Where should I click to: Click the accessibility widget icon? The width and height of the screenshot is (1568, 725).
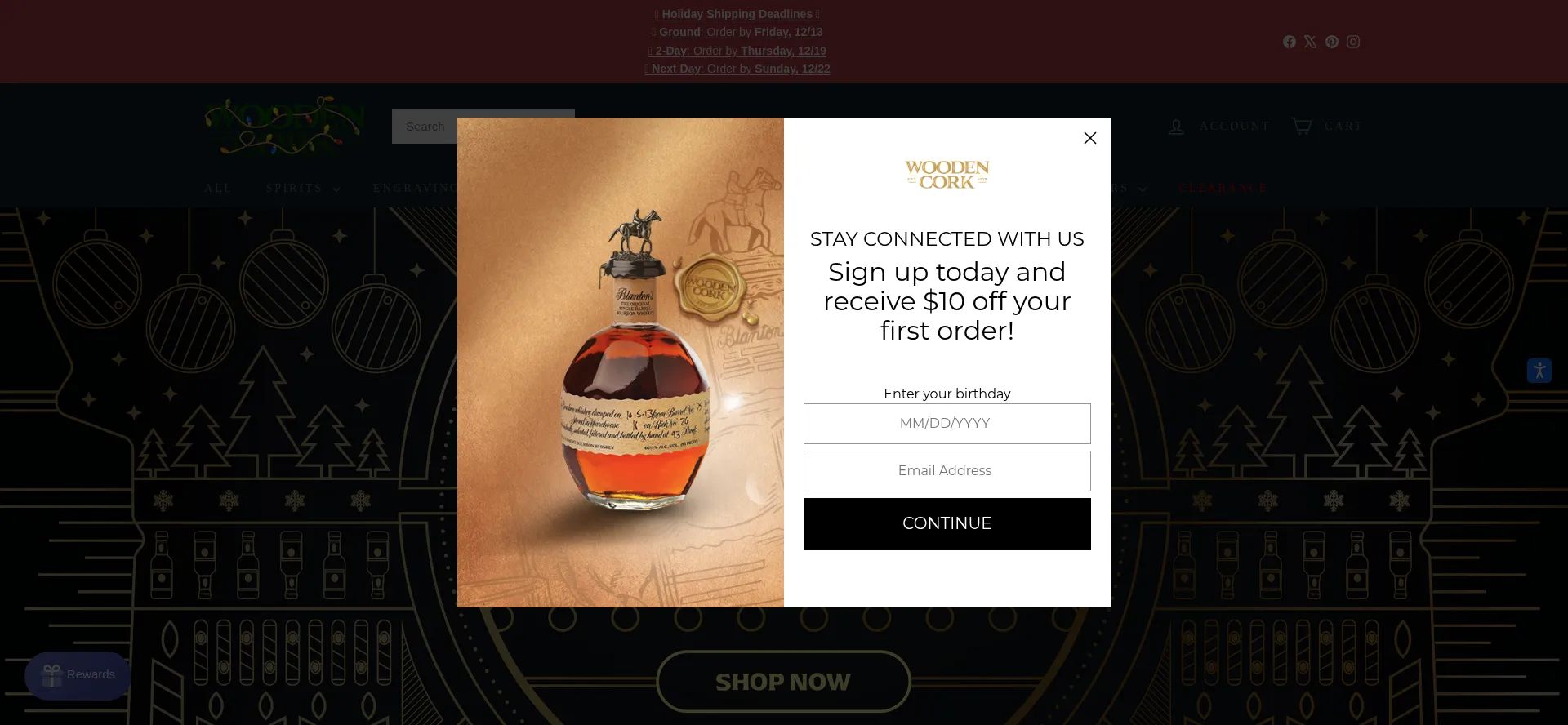pos(1539,371)
